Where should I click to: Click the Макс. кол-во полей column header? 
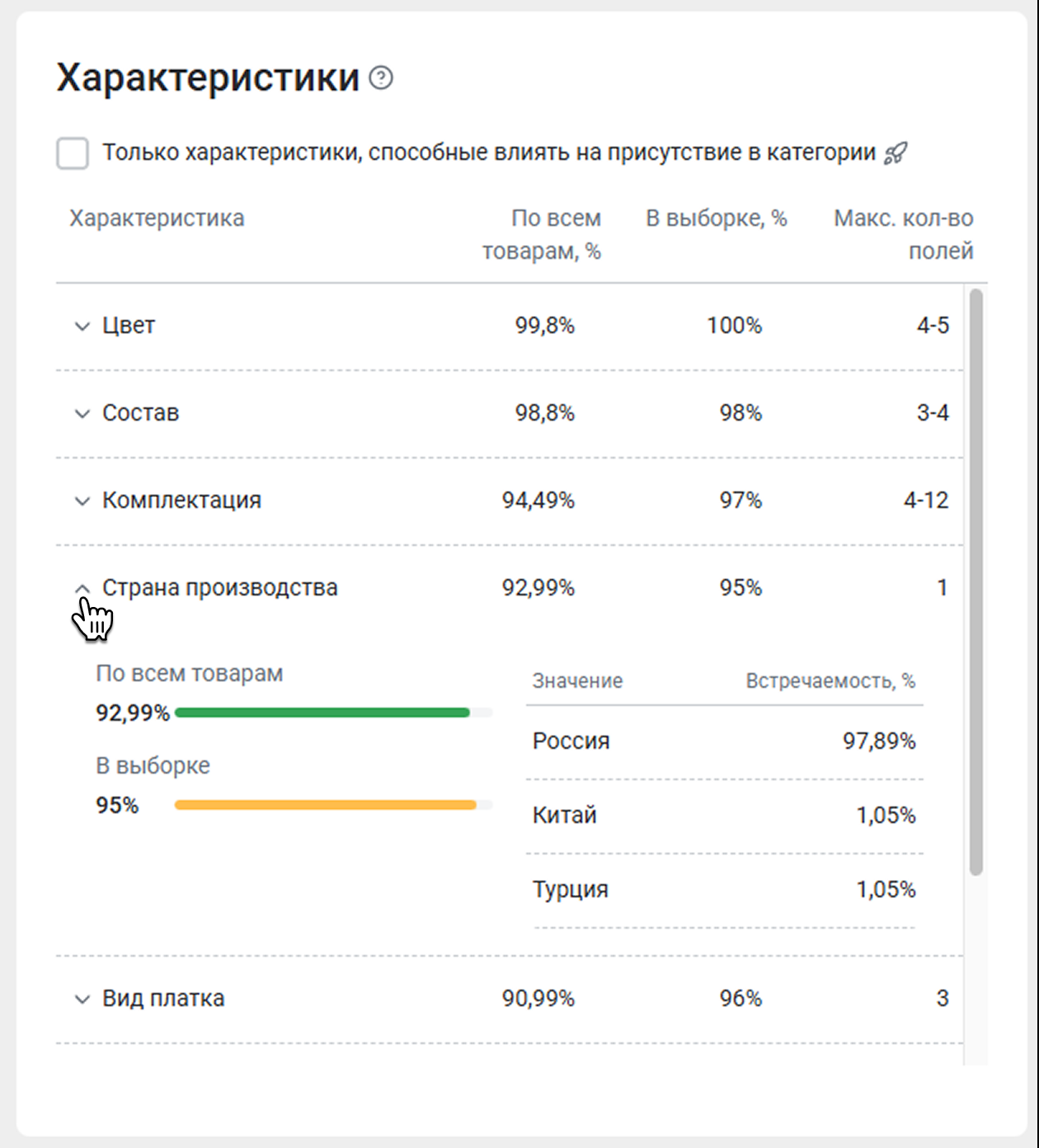903,234
